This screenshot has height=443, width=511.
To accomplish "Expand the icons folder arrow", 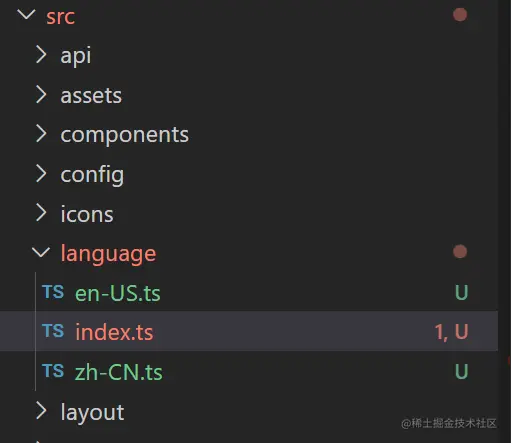I will click(41, 213).
